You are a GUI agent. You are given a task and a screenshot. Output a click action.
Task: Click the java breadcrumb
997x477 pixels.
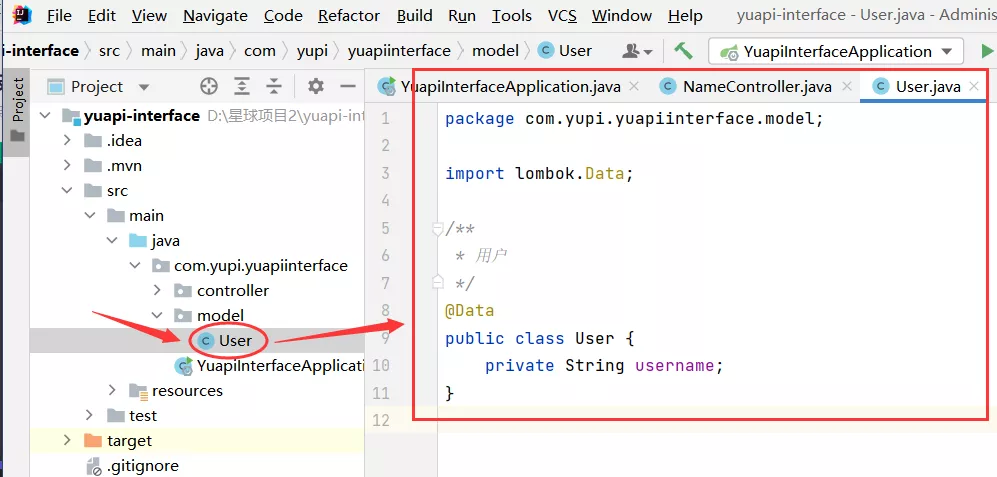click(209, 51)
